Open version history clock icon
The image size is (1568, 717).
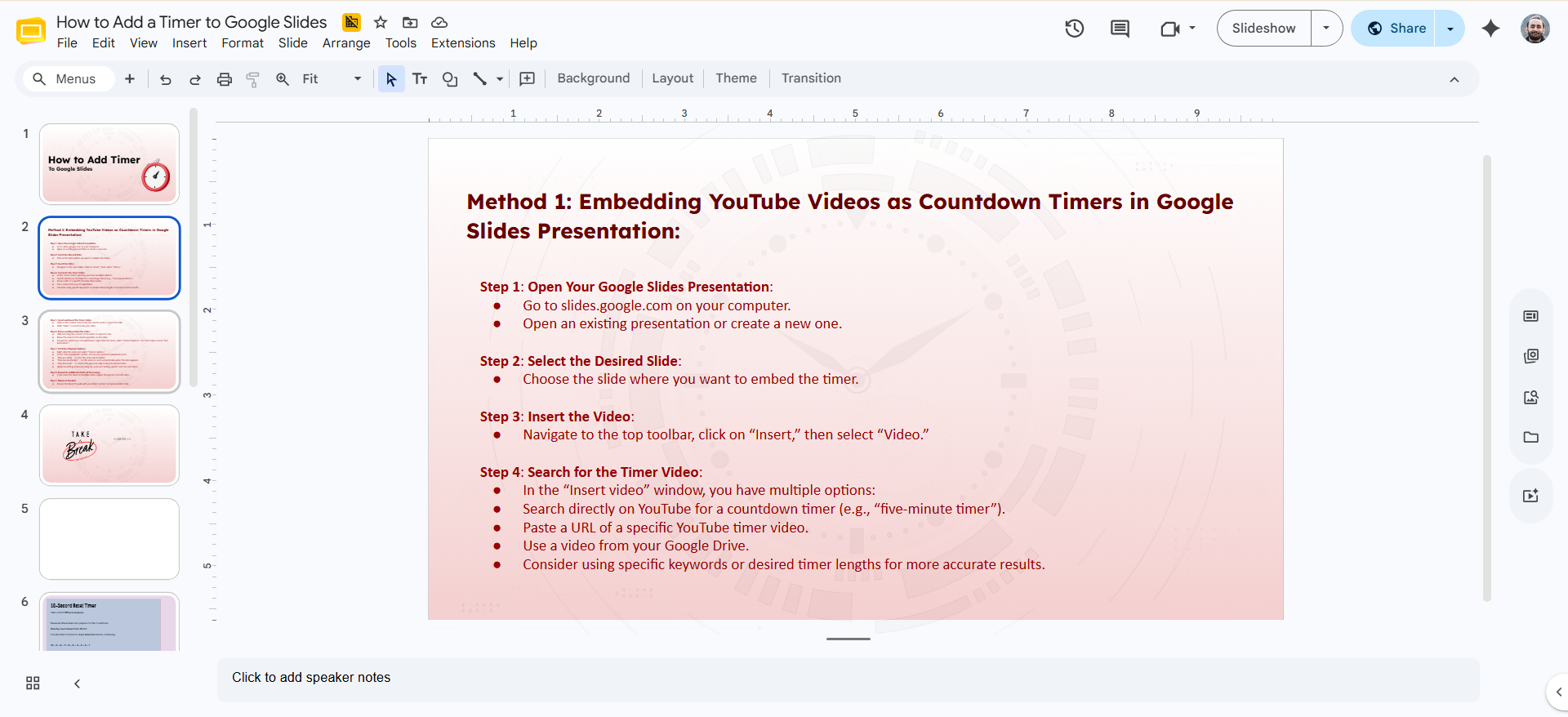1074,29
